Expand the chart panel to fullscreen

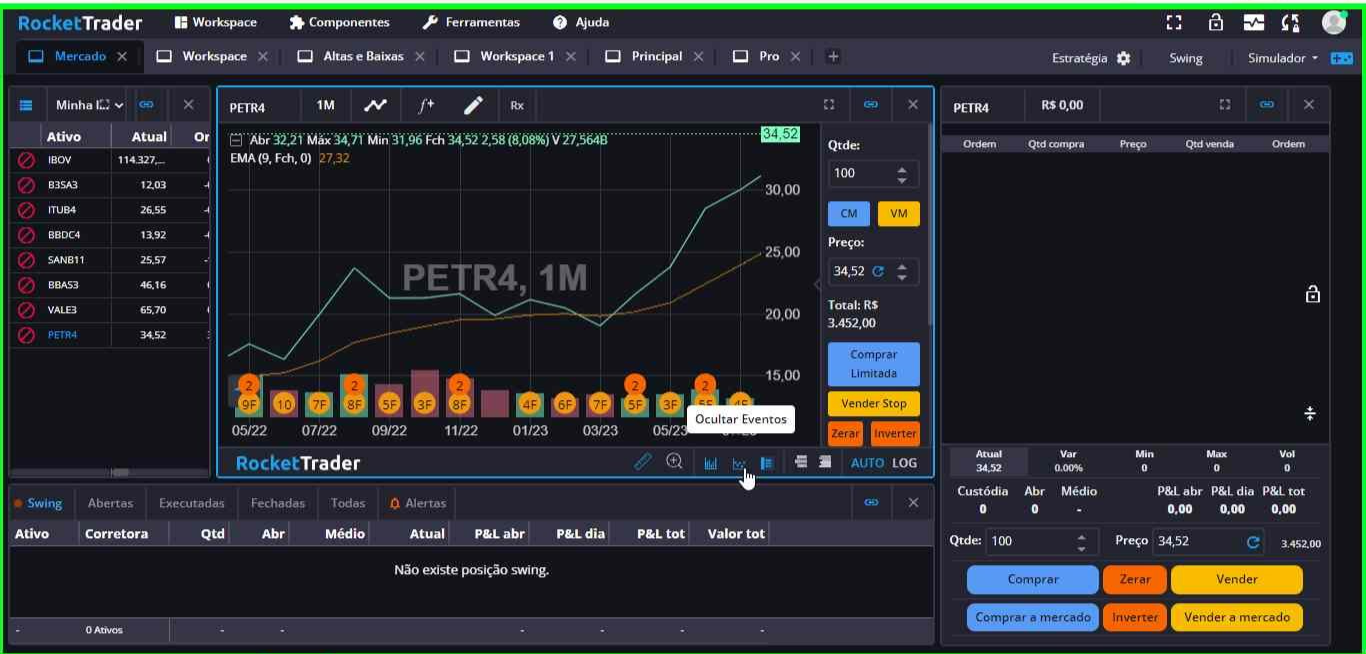point(829,105)
